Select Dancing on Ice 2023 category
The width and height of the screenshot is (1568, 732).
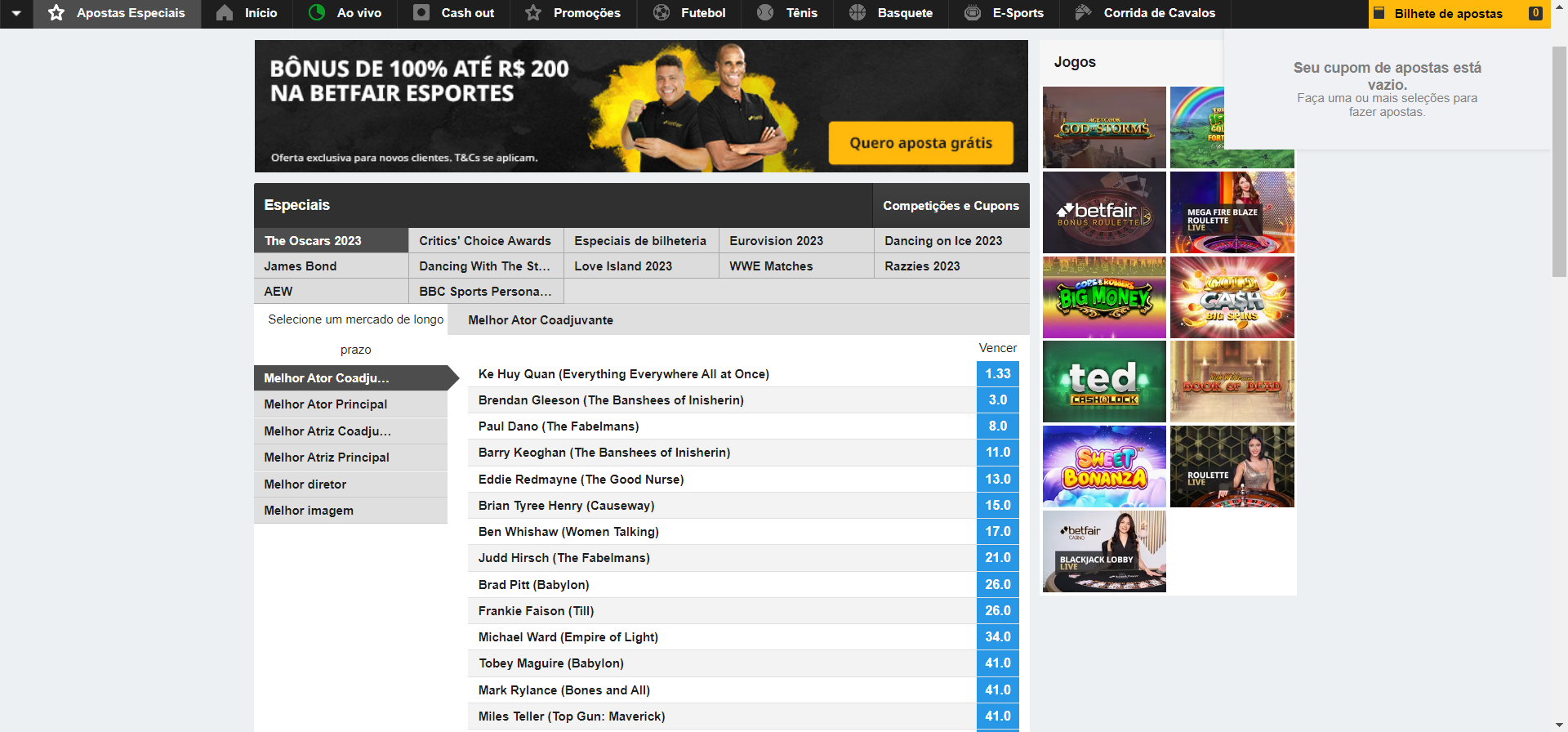point(951,241)
